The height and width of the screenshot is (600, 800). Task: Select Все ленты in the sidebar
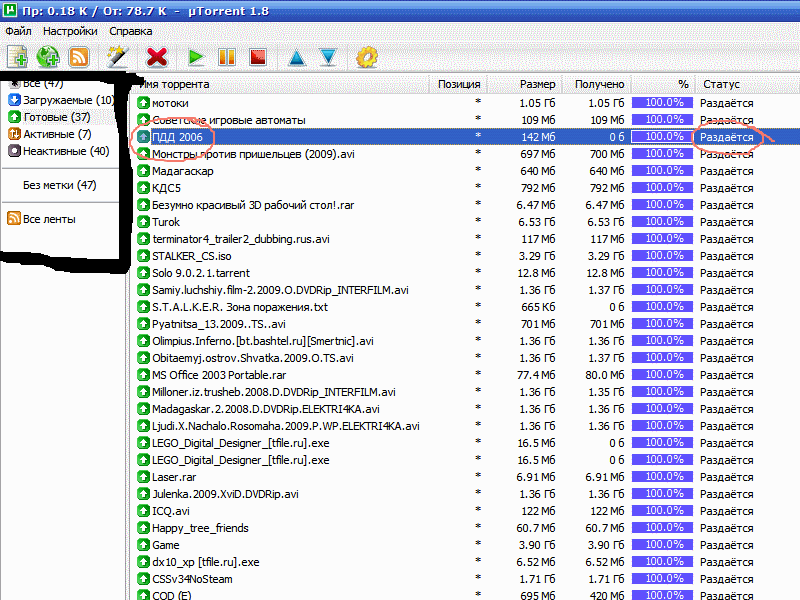tap(49, 219)
